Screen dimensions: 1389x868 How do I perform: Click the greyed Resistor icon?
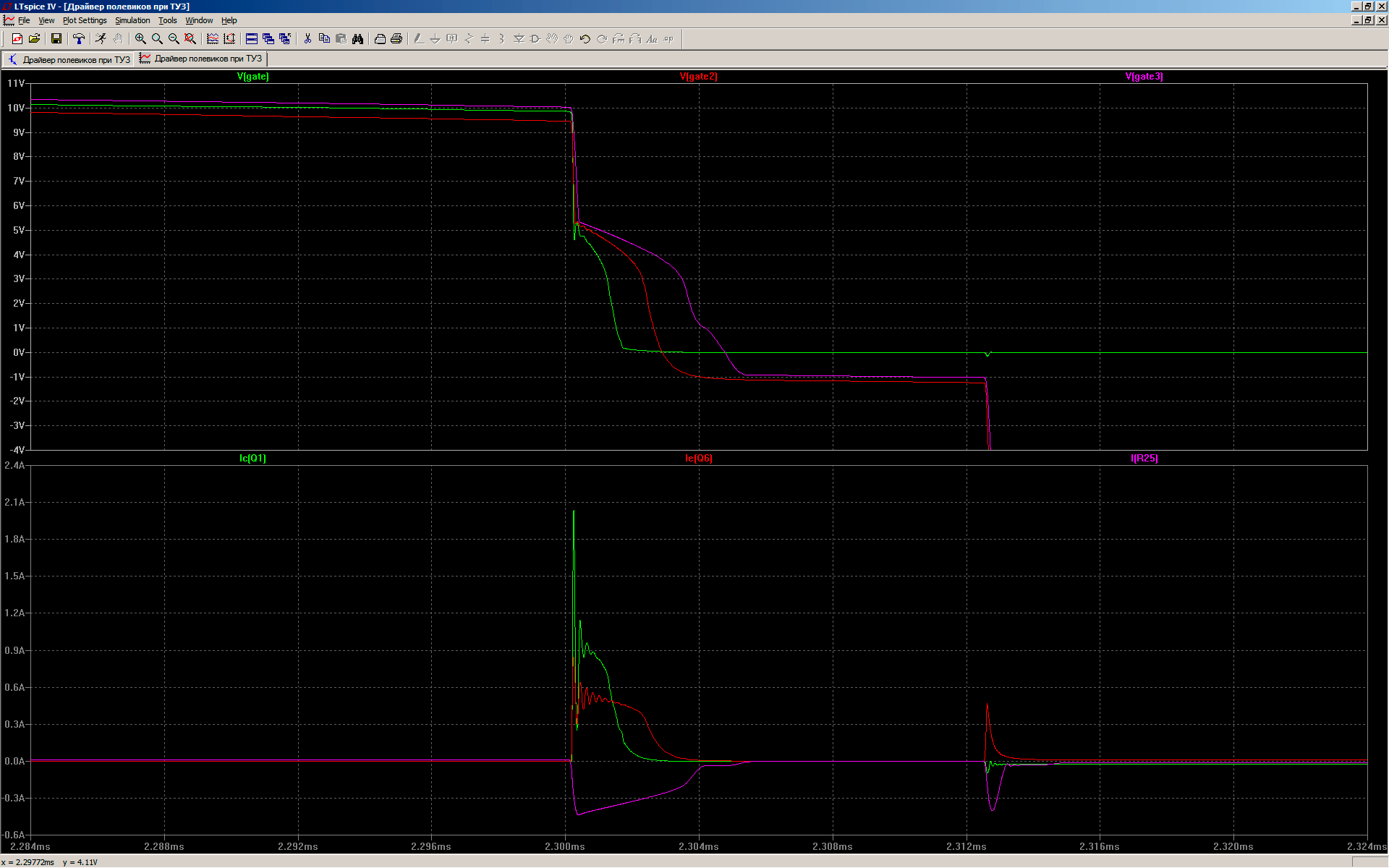[x=469, y=39]
